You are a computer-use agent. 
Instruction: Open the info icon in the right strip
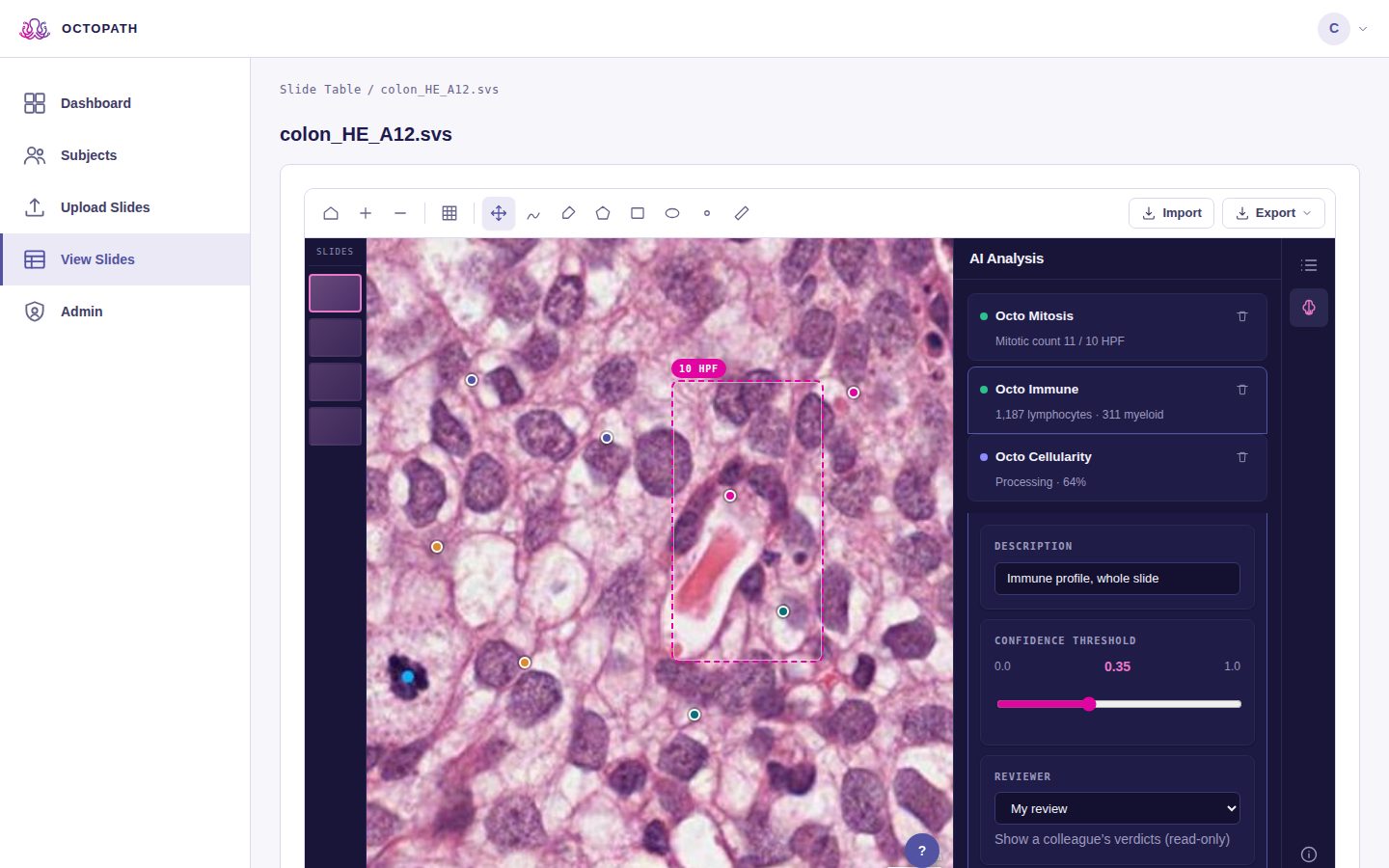pyautogui.click(x=1309, y=854)
